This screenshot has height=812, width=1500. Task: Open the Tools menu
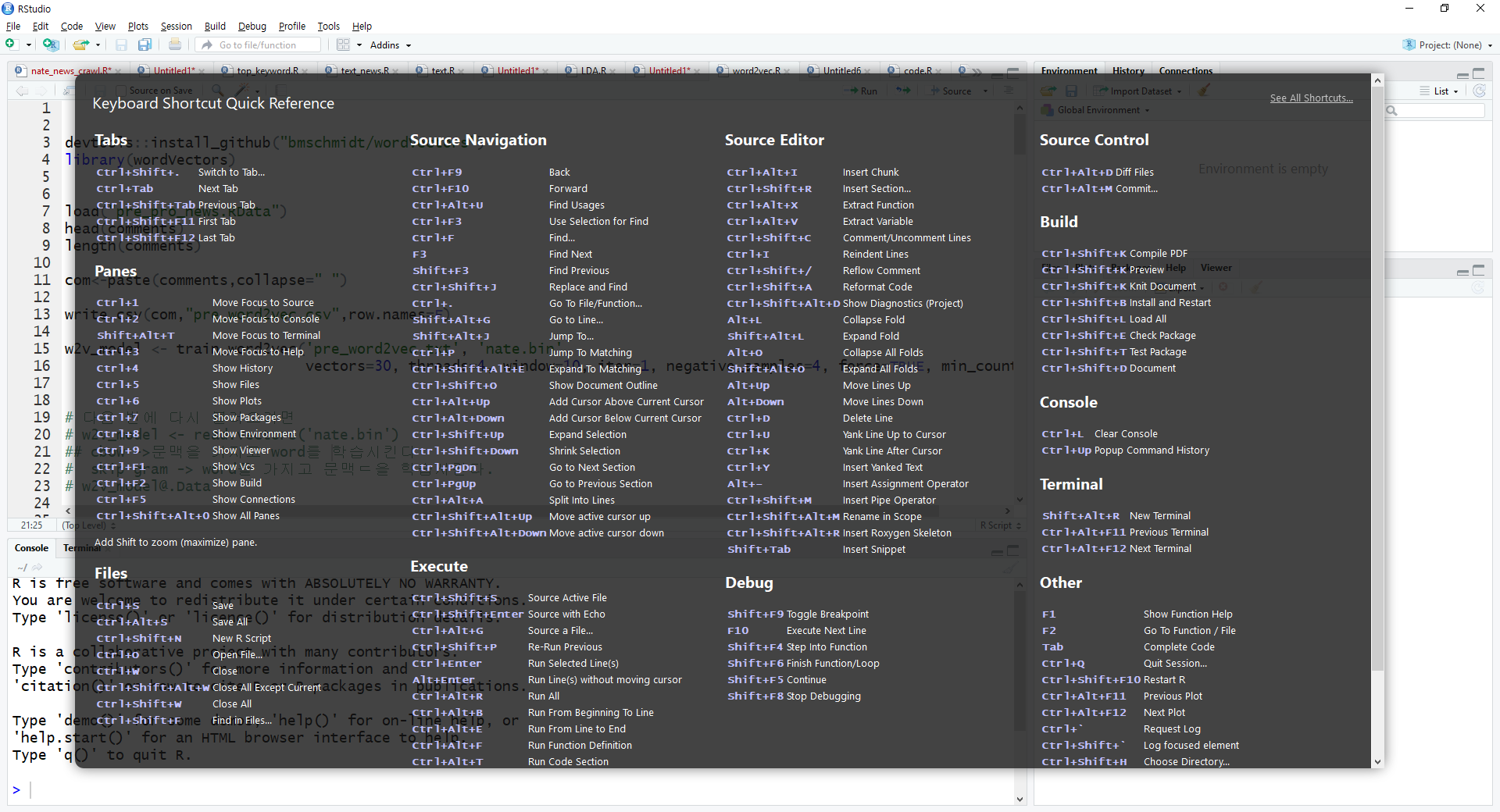[328, 26]
